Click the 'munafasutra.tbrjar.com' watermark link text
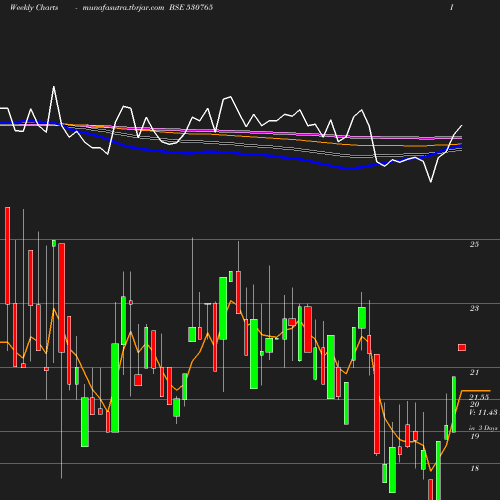 click(x=123, y=8)
